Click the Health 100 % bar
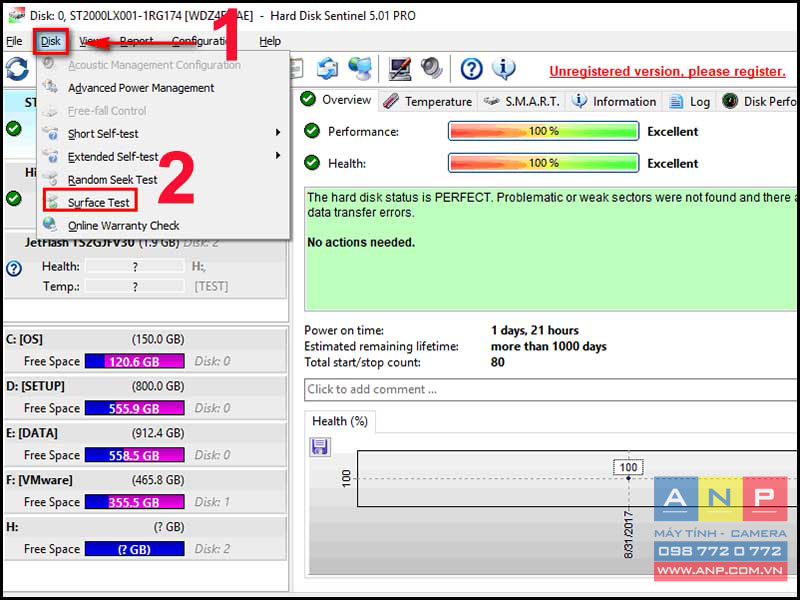The height and width of the screenshot is (600, 800). coord(543,163)
